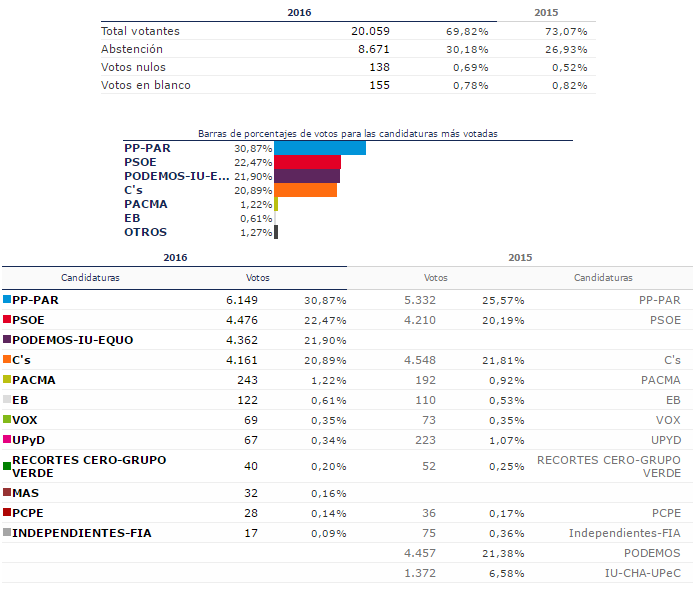This screenshot has width=698, height=602.
Task: Click the olive PACMA color square
Action: pyautogui.click(x=7, y=379)
